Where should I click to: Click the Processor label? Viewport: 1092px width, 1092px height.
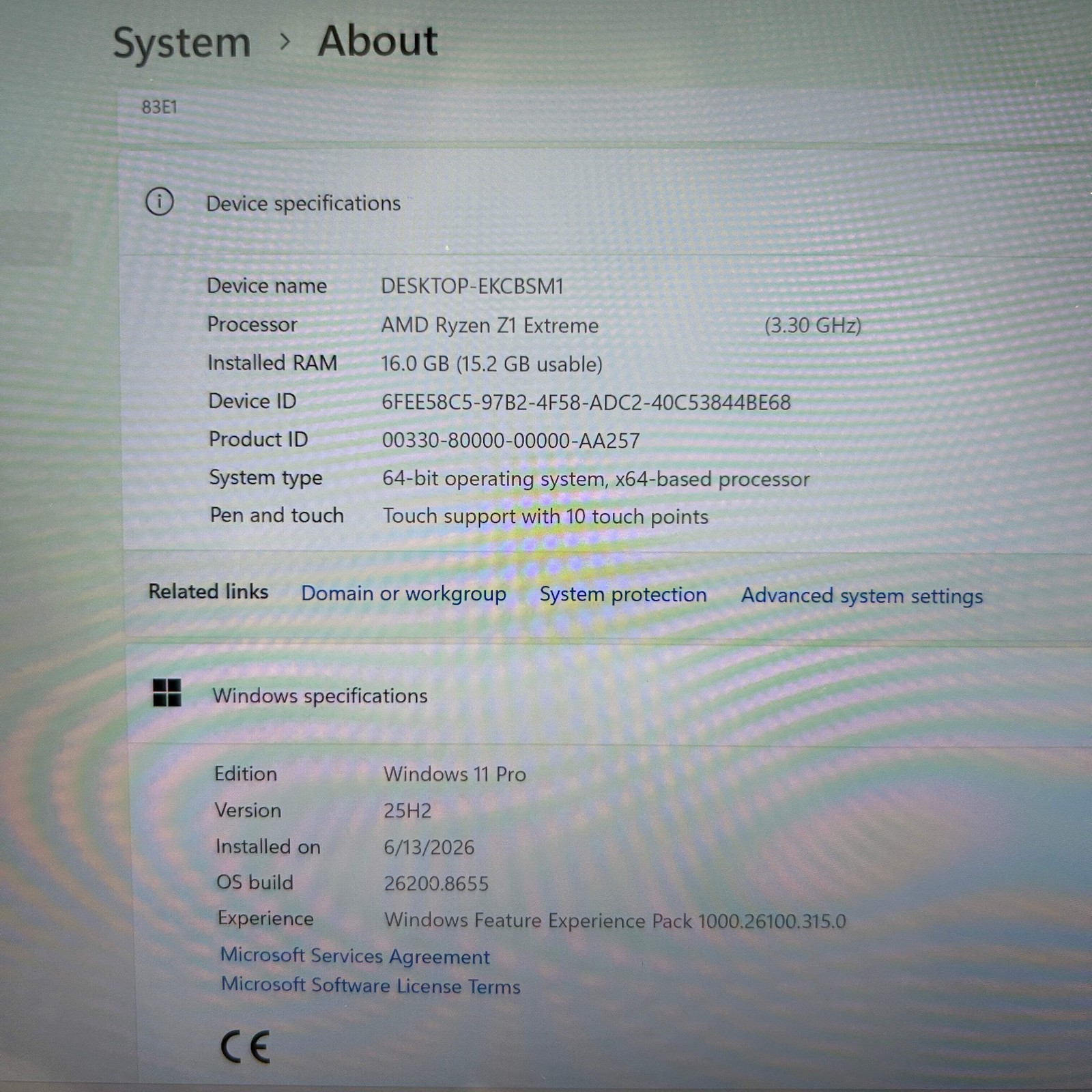point(253,324)
